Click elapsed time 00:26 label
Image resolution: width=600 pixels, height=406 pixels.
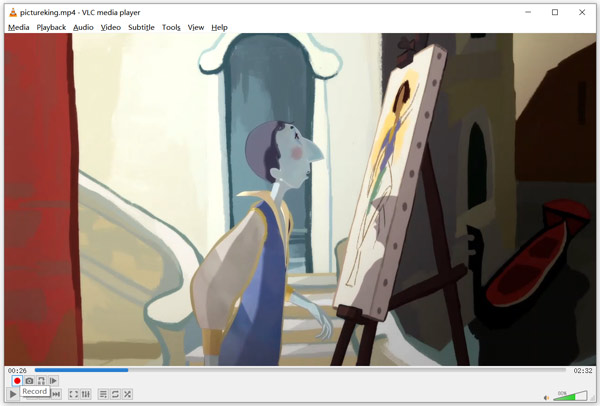17,370
